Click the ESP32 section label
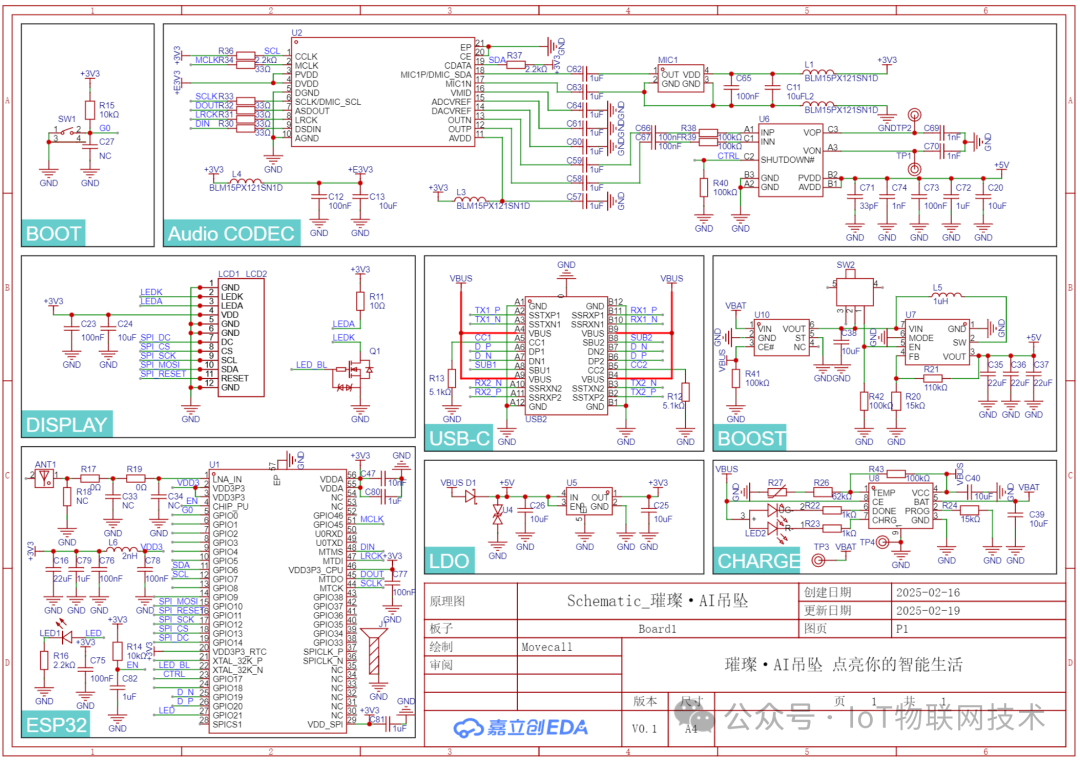 (x=56, y=725)
